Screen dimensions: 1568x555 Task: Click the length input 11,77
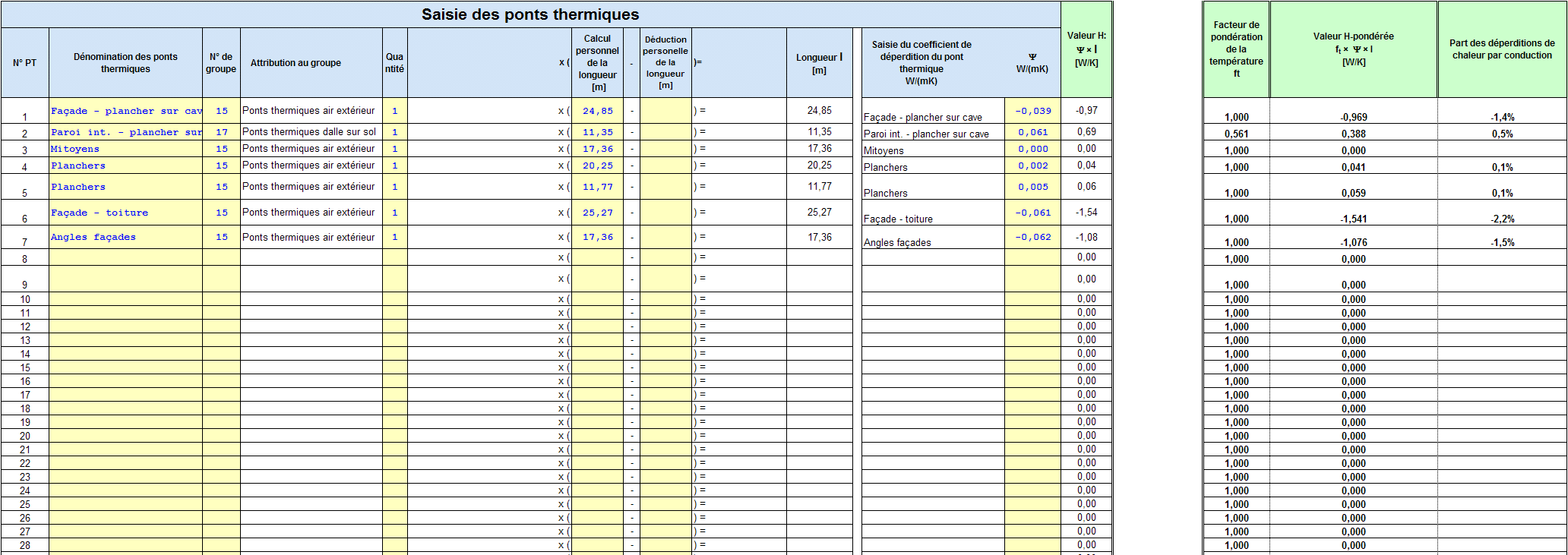point(597,187)
